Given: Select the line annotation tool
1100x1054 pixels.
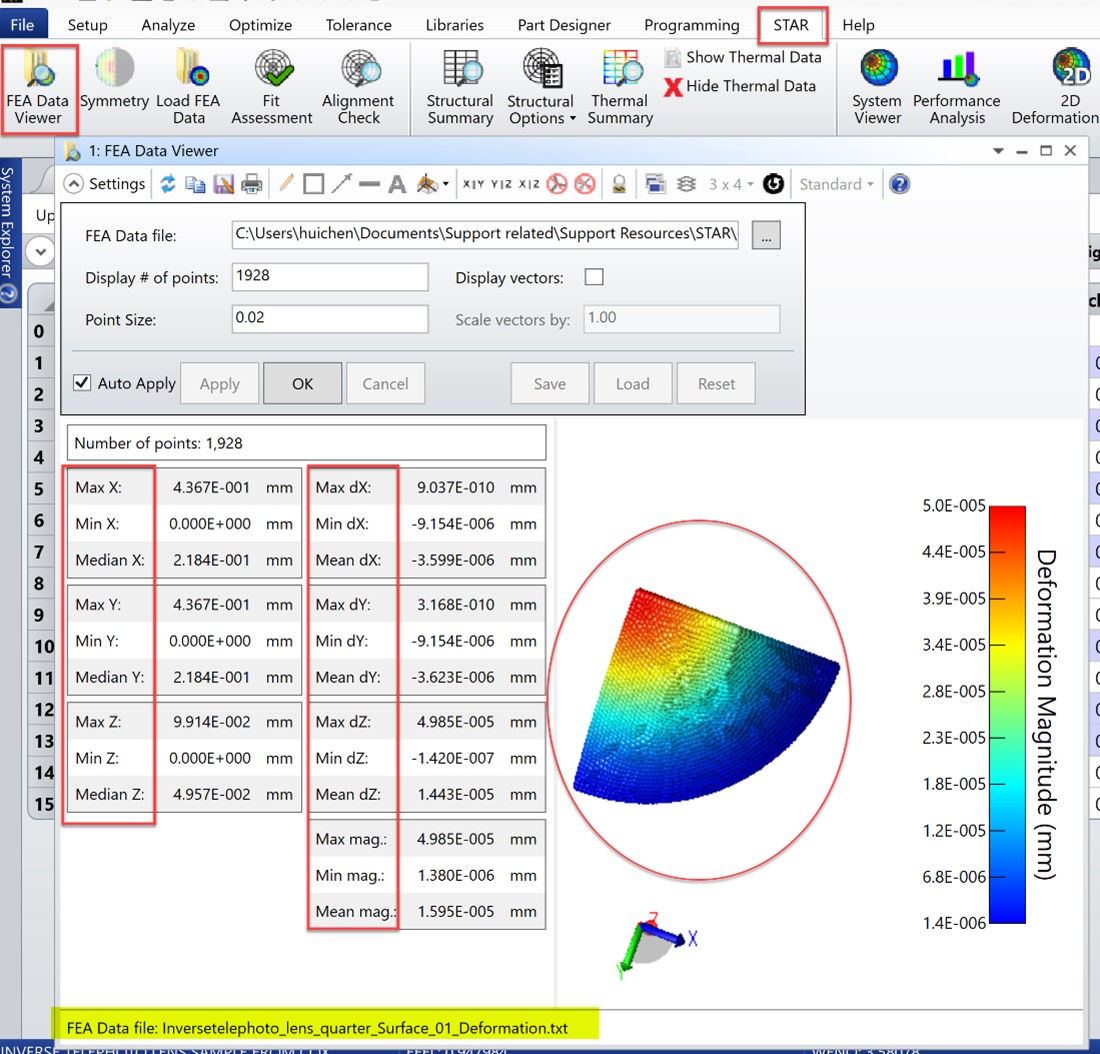Looking at the screenshot, I should tap(369, 185).
